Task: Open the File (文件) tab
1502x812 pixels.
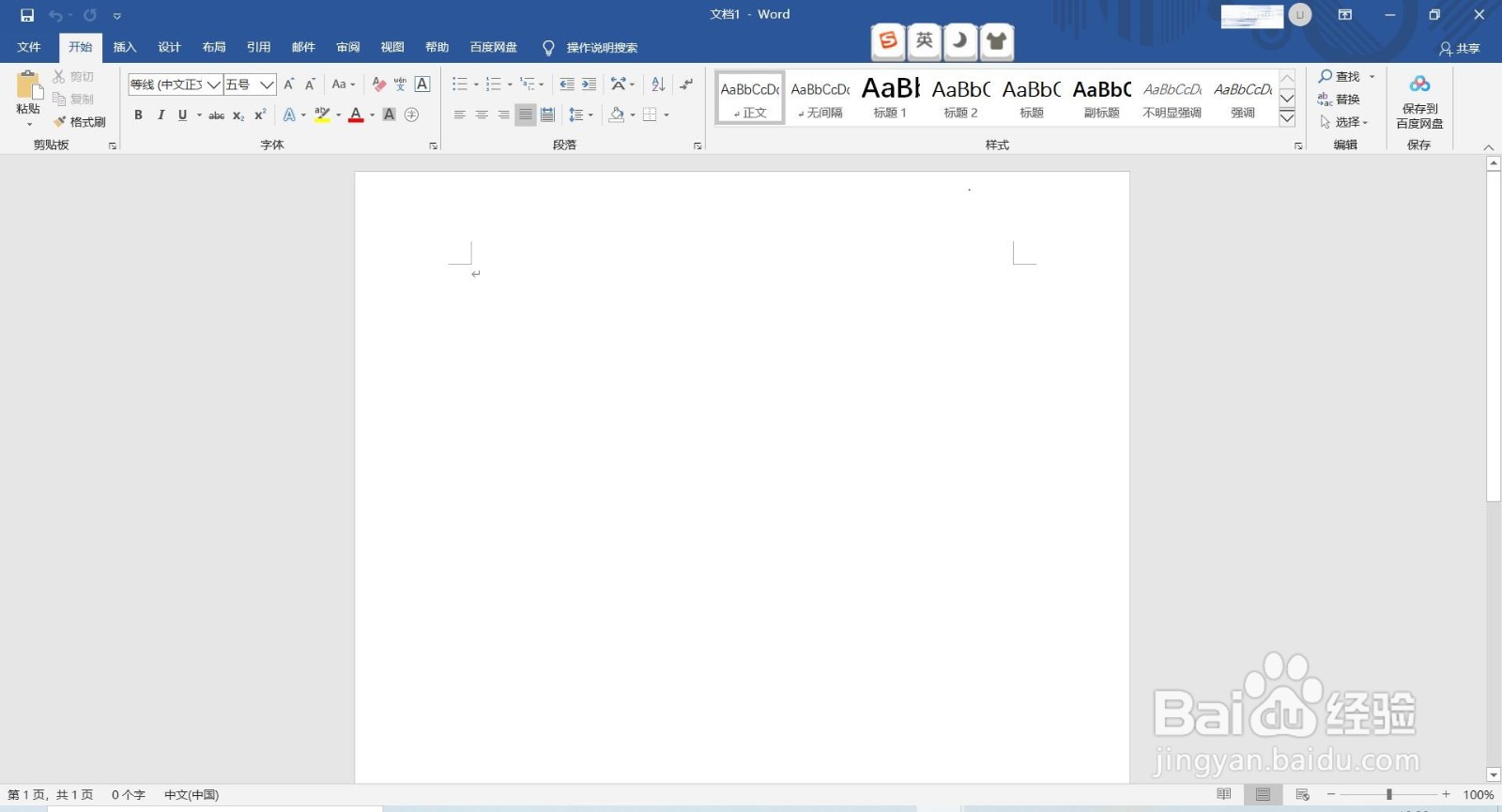Action: (x=29, y=48)
